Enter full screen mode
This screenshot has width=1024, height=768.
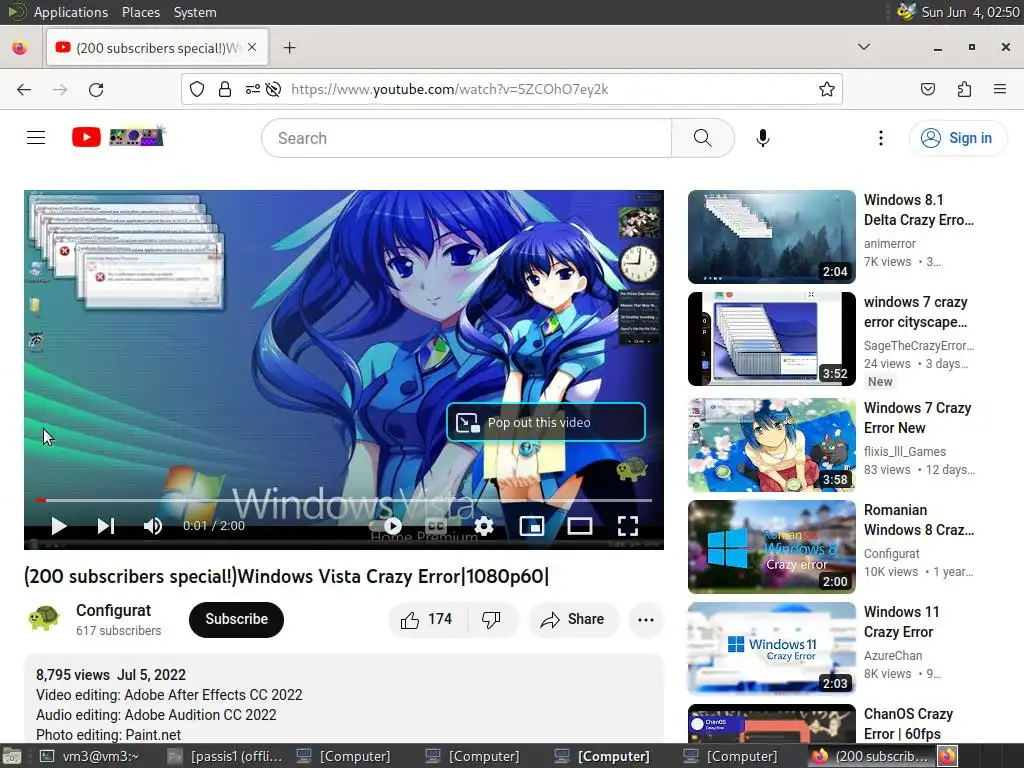(628, 526)
